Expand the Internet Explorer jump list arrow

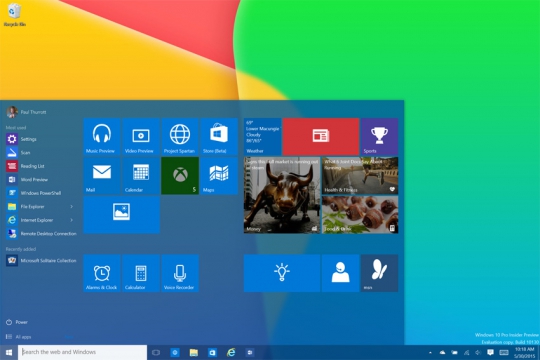click(x=72, y=220)
